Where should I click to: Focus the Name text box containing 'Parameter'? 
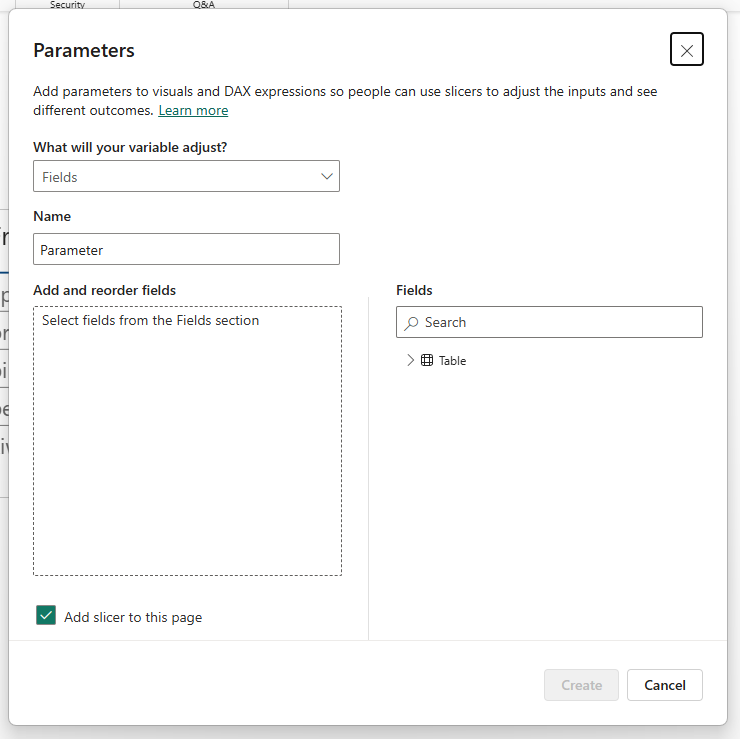[186, 249]
